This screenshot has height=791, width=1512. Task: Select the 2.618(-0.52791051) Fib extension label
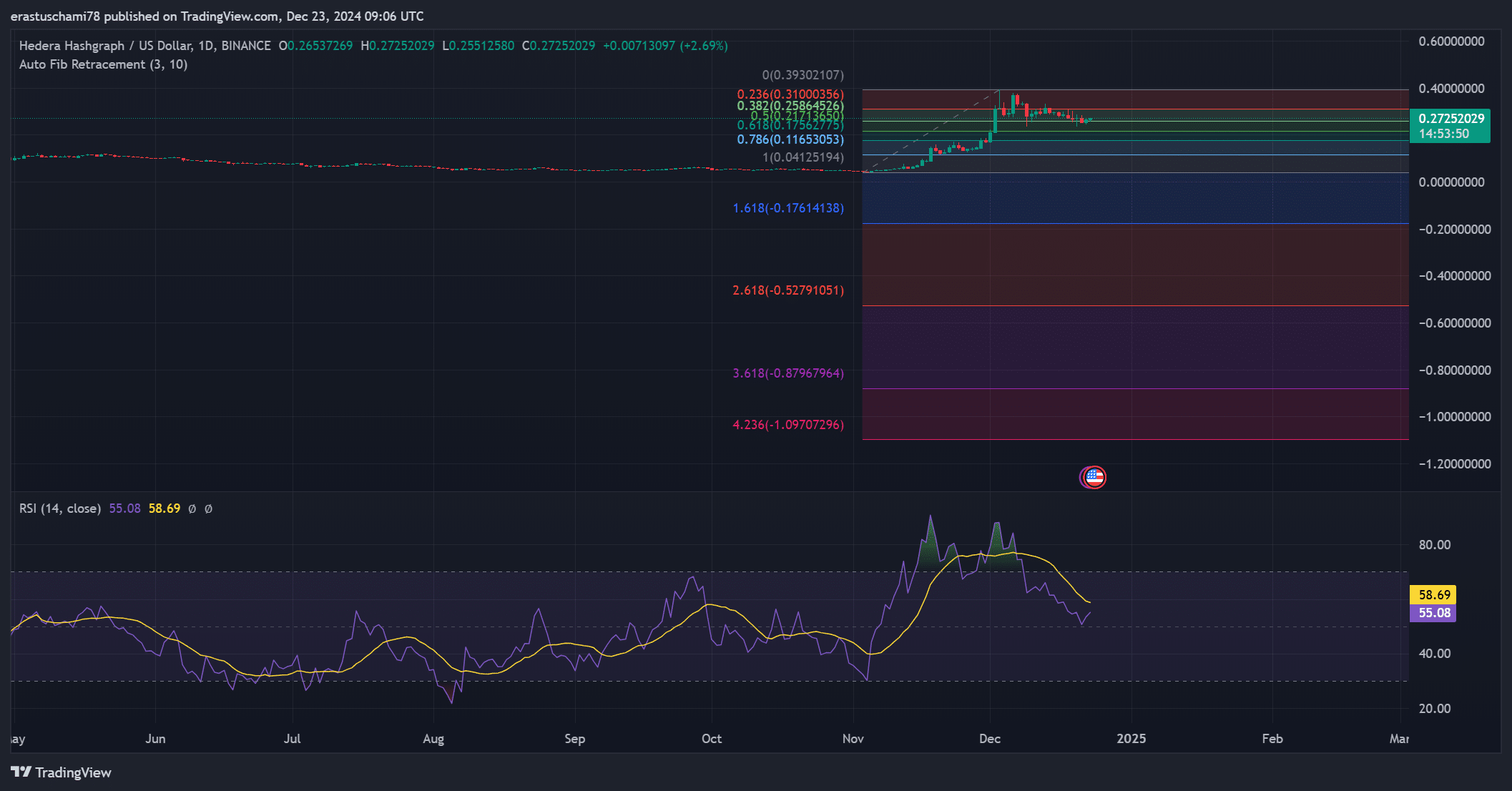click(787, 290)
